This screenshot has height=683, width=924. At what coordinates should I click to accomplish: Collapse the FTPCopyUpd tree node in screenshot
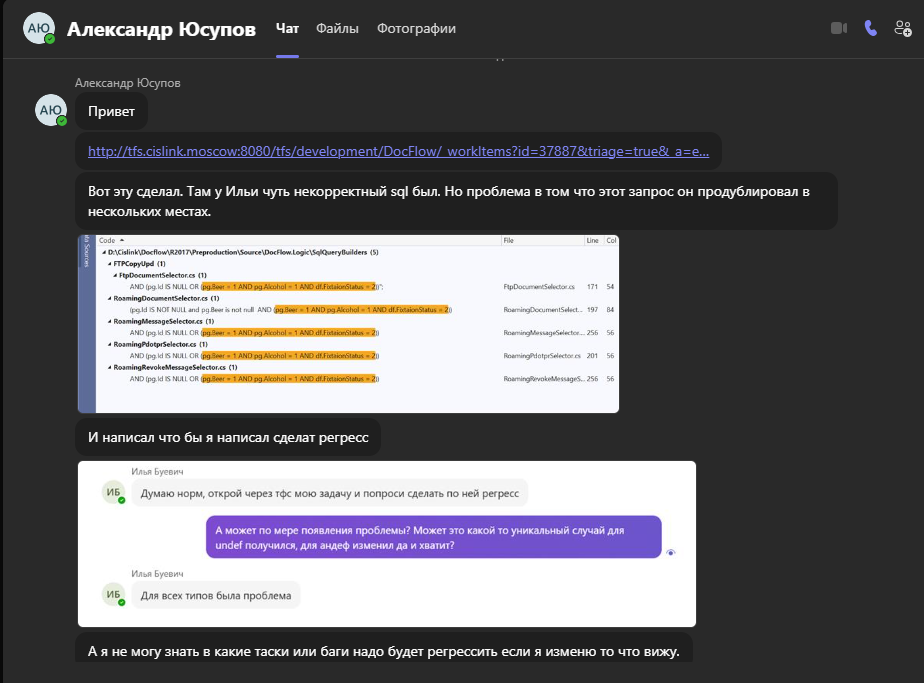click(x=110, y=263)
